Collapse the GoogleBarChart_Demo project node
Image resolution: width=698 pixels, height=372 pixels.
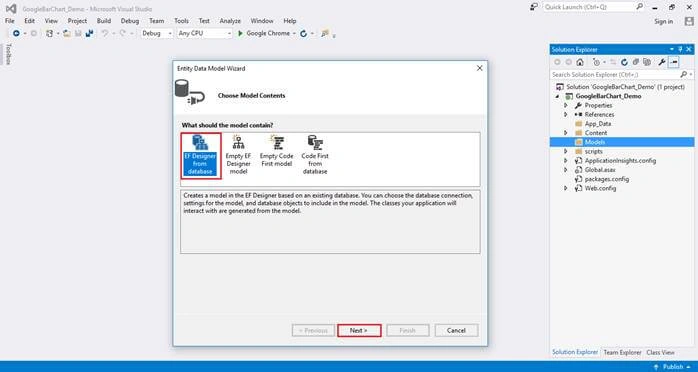(558, 96)
